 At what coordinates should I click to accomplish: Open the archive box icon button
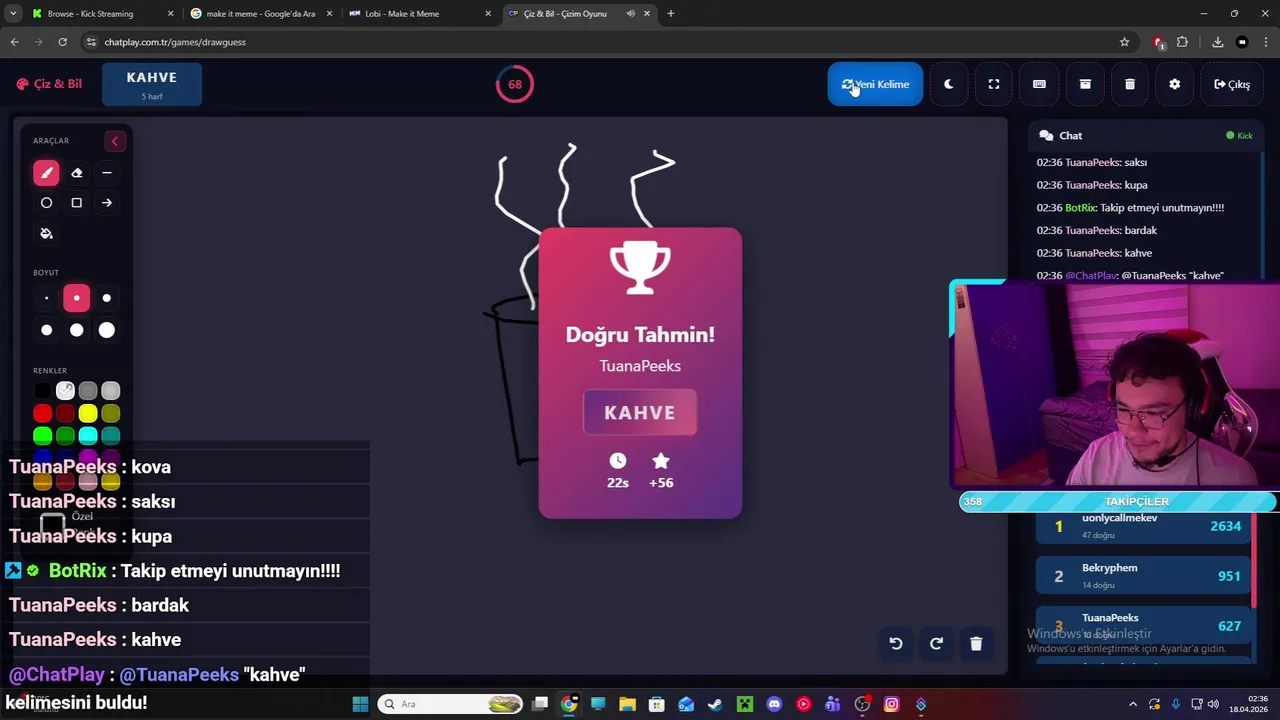click(x=1085, y=84)
